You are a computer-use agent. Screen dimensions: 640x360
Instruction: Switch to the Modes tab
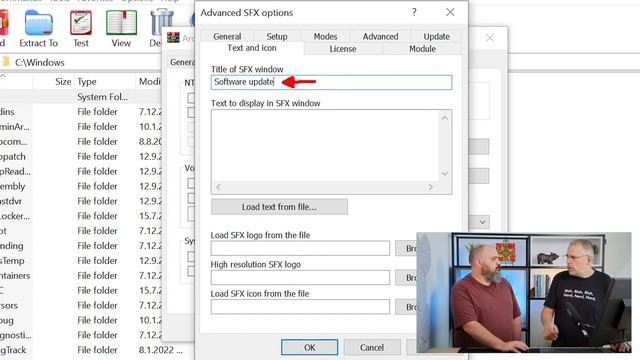[x=325, y=36]
